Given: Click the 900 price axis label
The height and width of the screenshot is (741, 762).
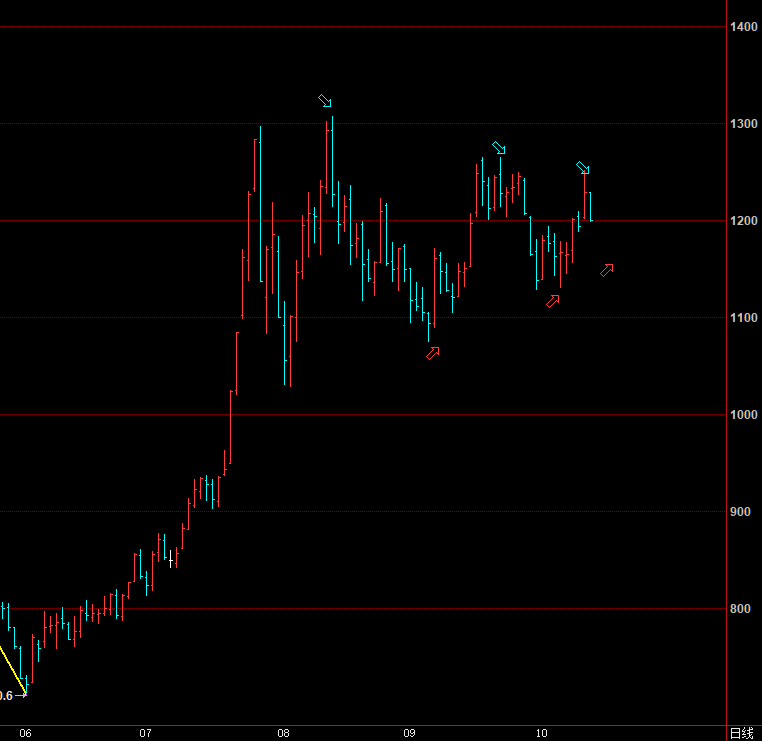Looking at the screenshot, I should coord(740,512).
